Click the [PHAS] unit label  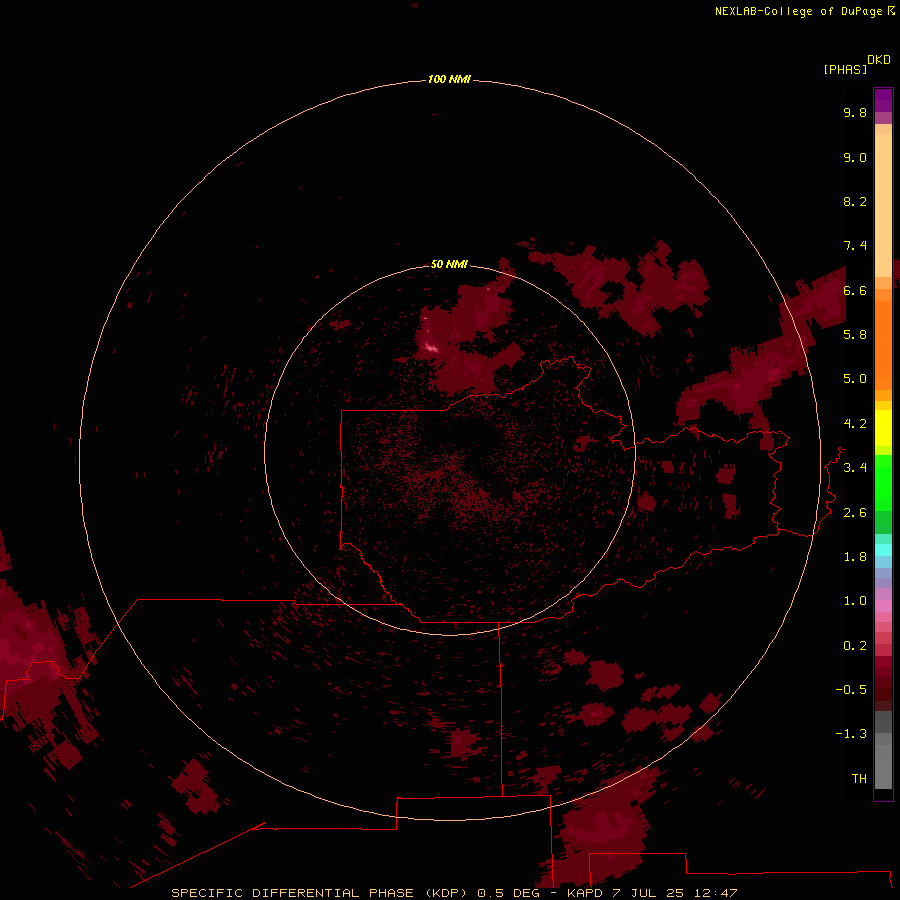tap(845, 70)
